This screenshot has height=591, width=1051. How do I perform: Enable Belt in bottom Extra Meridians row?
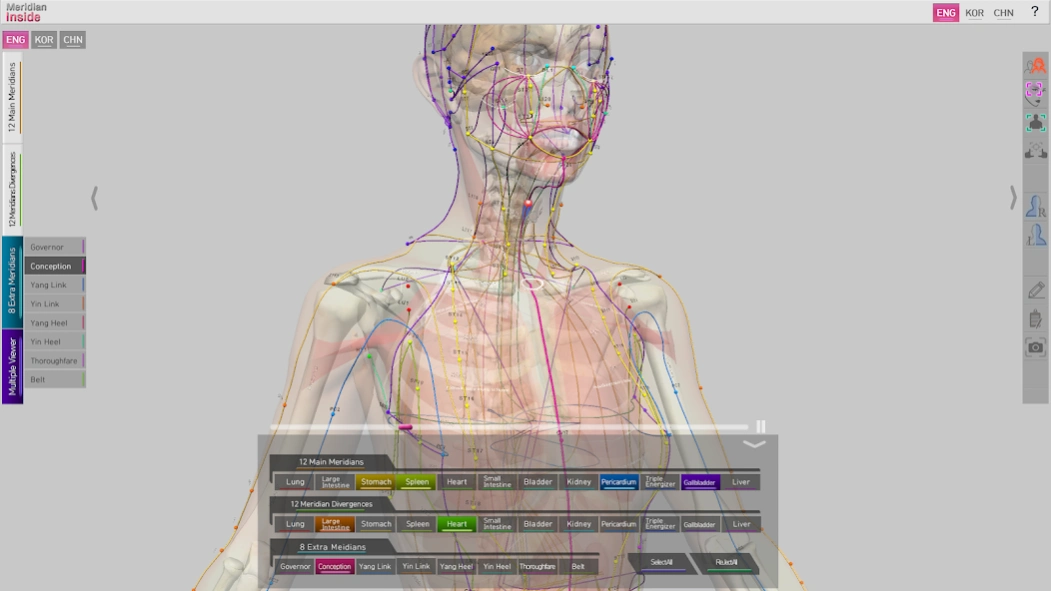(578, 566)
